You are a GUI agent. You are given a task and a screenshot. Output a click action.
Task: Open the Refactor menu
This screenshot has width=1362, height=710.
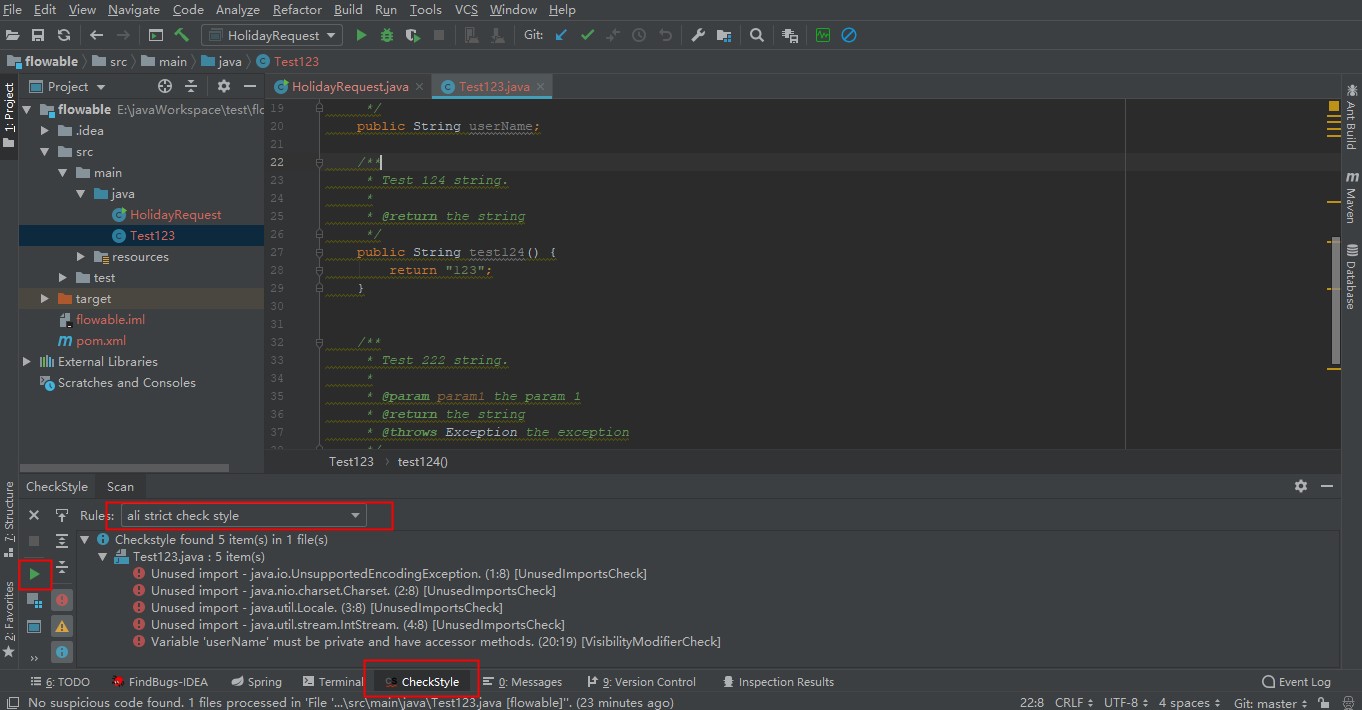297,10
